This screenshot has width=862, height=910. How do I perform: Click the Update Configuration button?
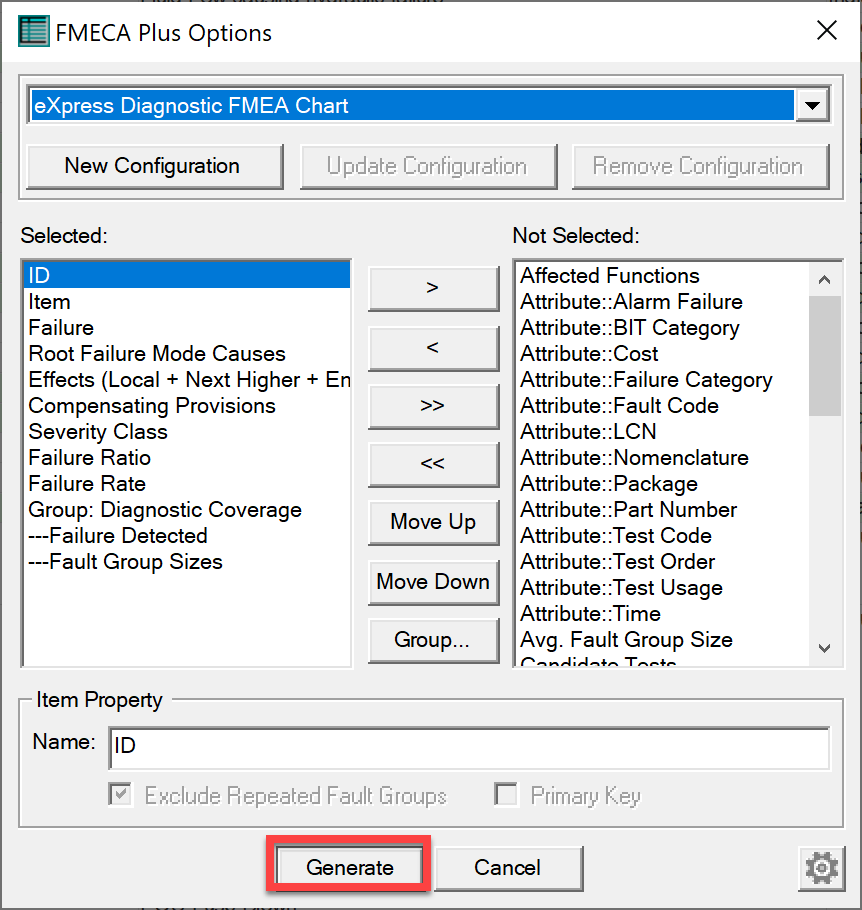click(428, 167)
